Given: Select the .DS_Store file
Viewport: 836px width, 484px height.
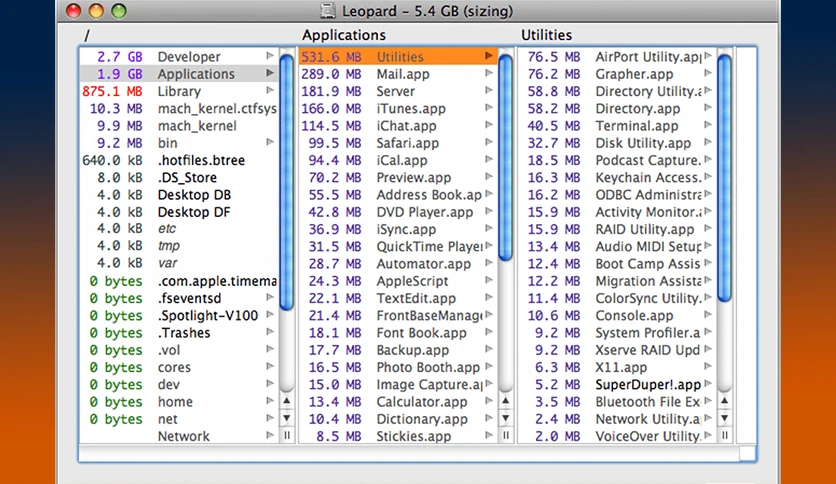Looking at the screenshot, I should [x=179, y=178].
